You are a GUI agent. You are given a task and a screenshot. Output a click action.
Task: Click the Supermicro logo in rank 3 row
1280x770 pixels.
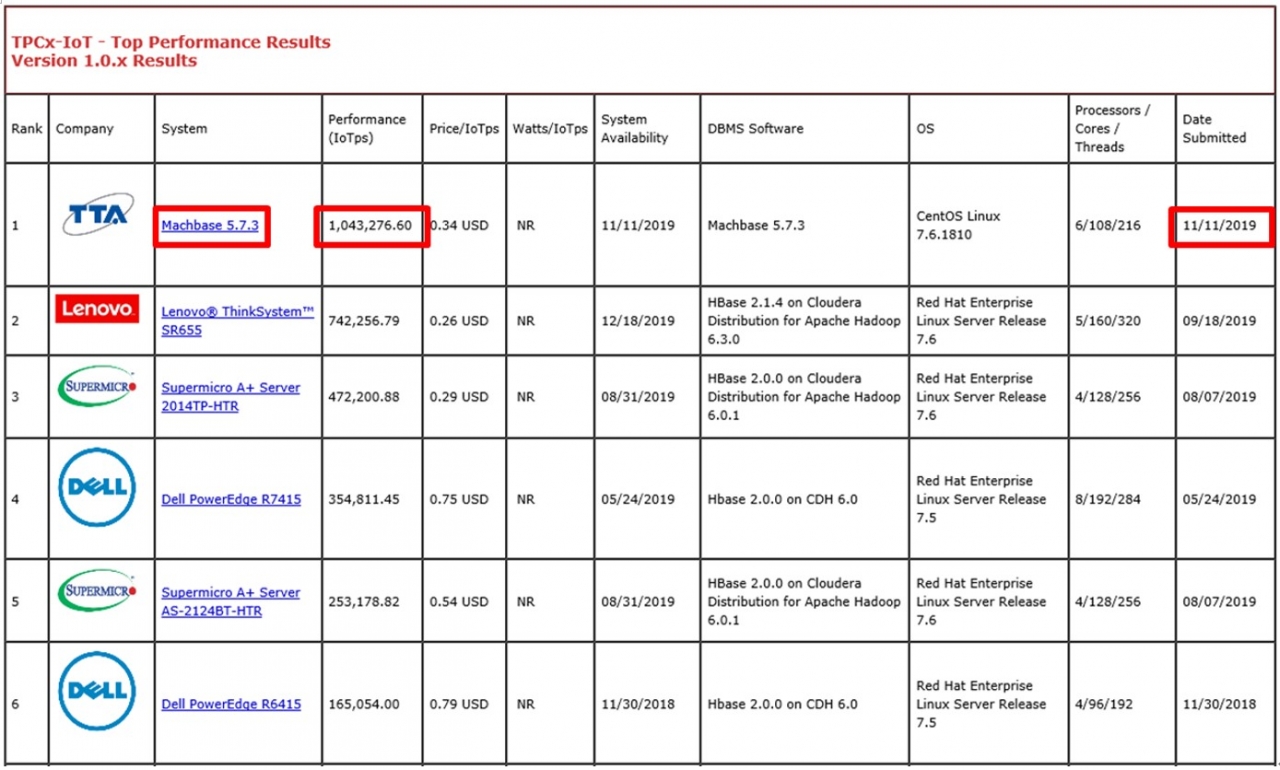[x=97, y=386]
